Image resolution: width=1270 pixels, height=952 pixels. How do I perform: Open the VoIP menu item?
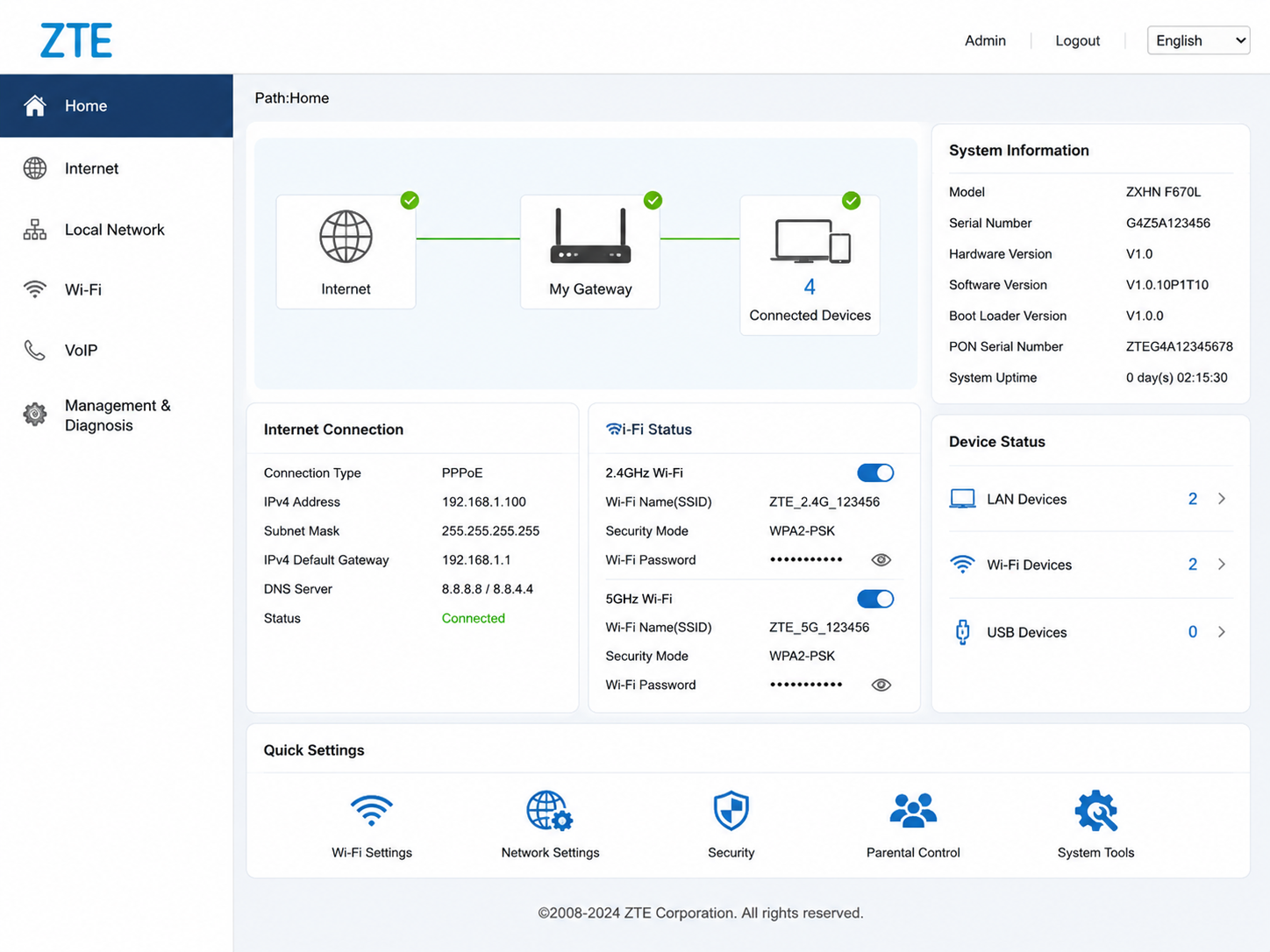117,351
